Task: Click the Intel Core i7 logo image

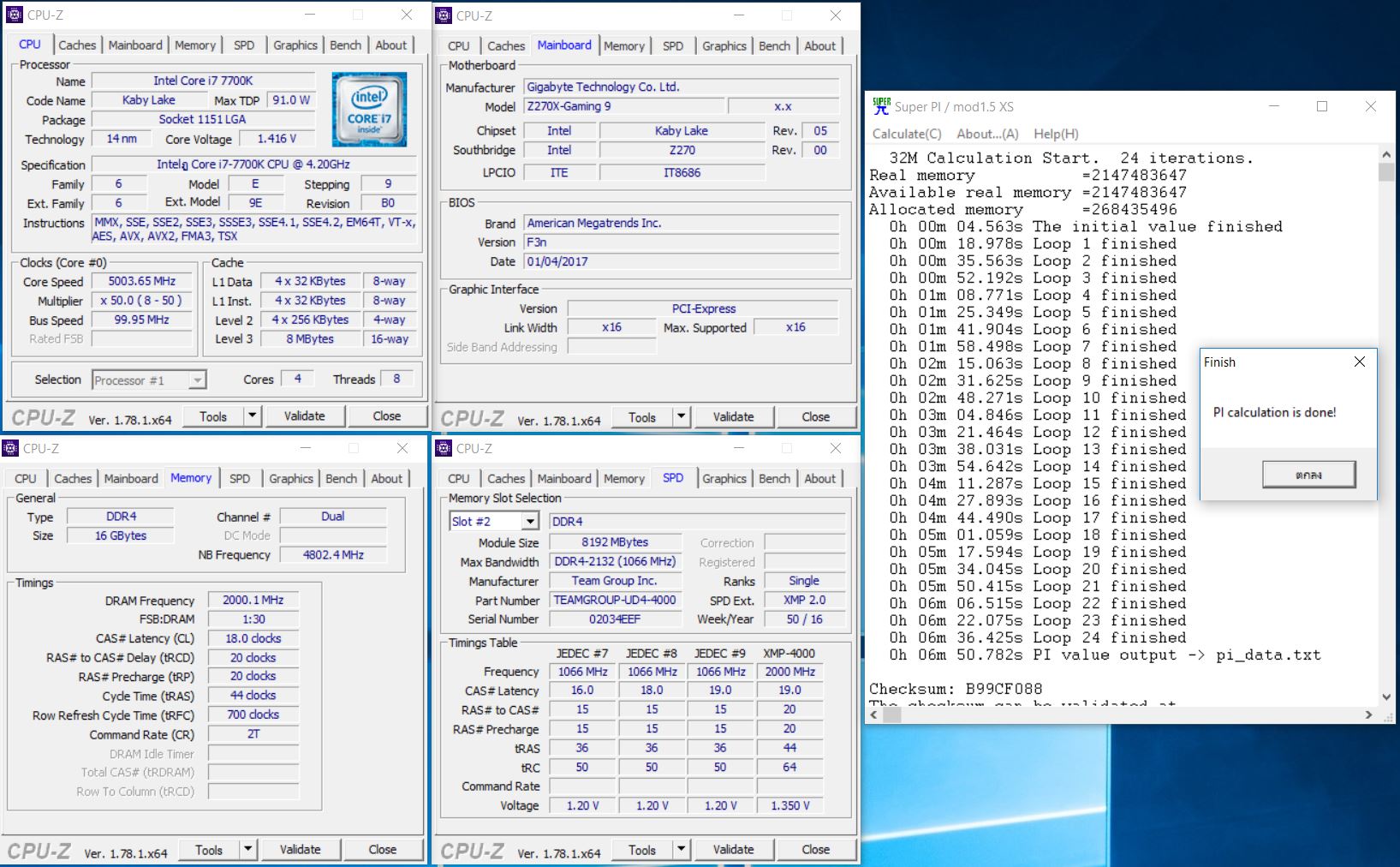Action: [x=369, y=109]
